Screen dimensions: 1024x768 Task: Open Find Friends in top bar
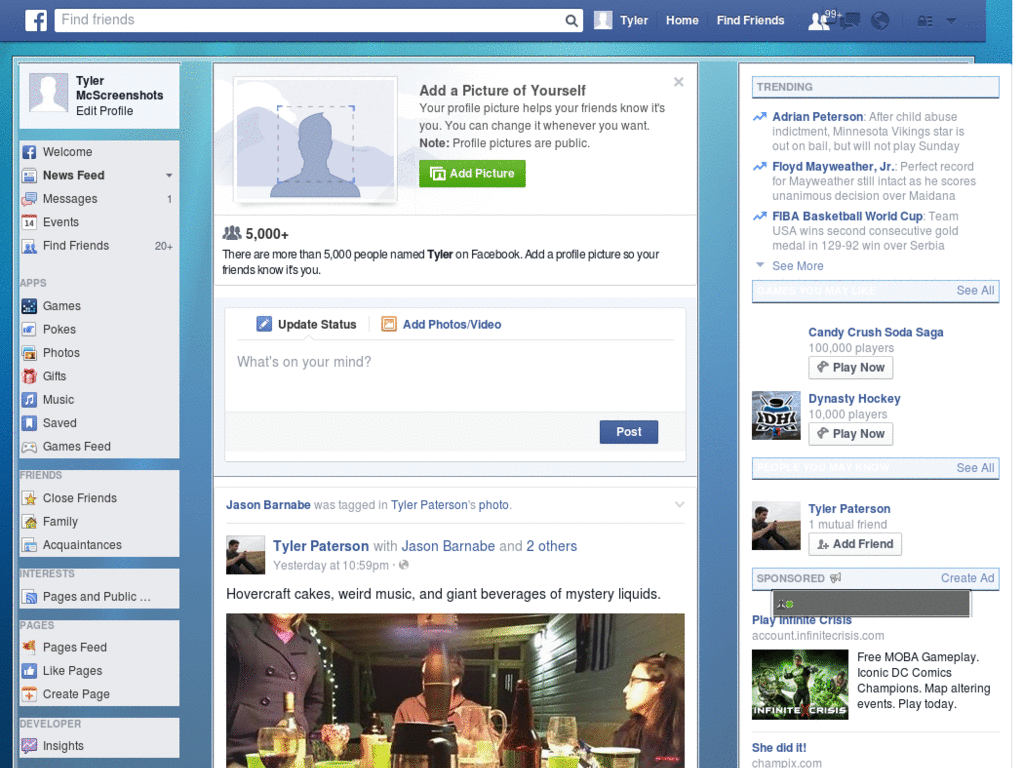tap(750, 20)
